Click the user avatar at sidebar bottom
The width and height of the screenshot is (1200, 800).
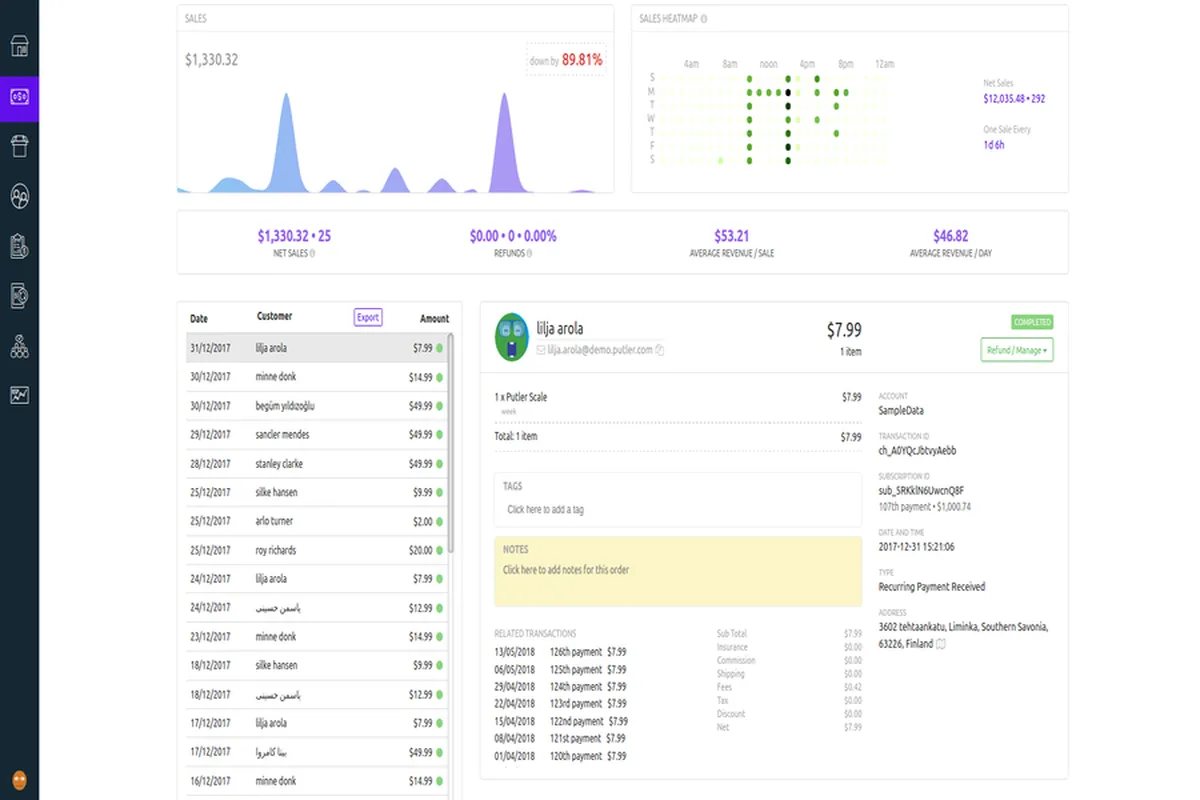19,780
